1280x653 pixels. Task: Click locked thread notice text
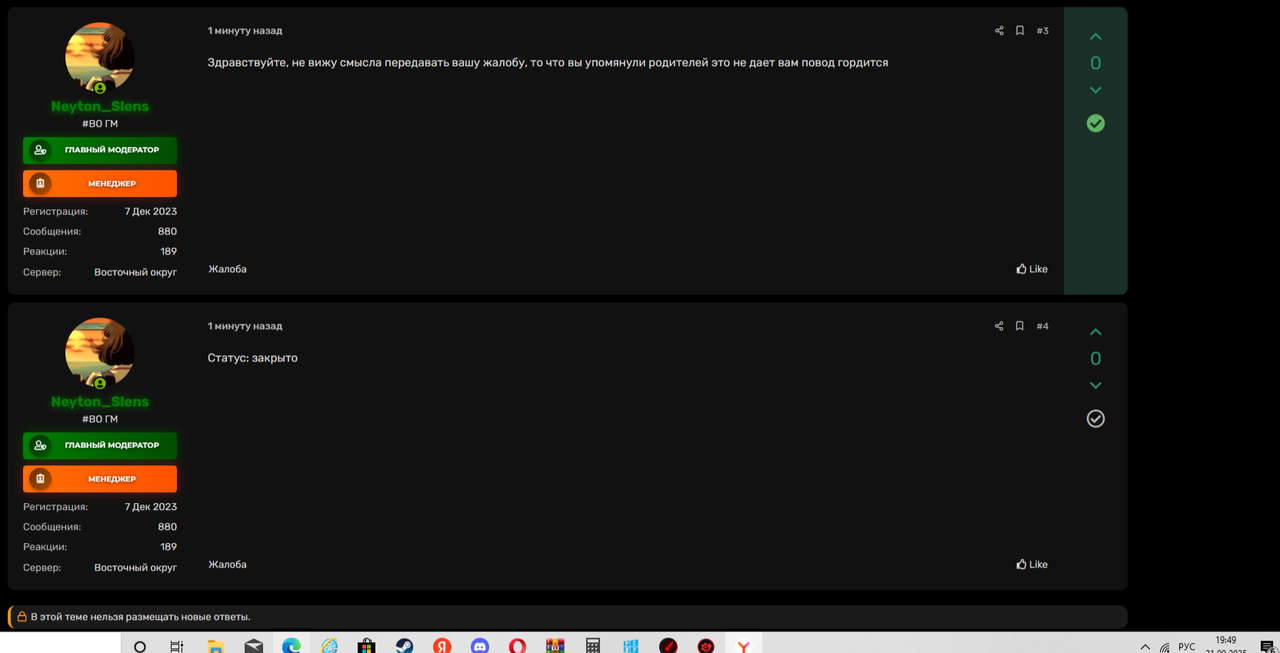pyautogui.click(x=140, y=617)
